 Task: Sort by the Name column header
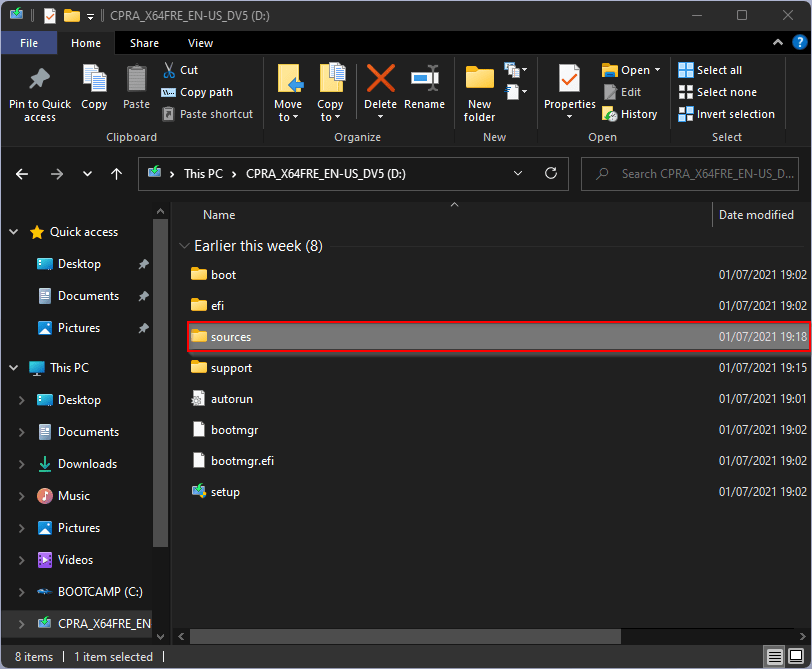(219, 215)
